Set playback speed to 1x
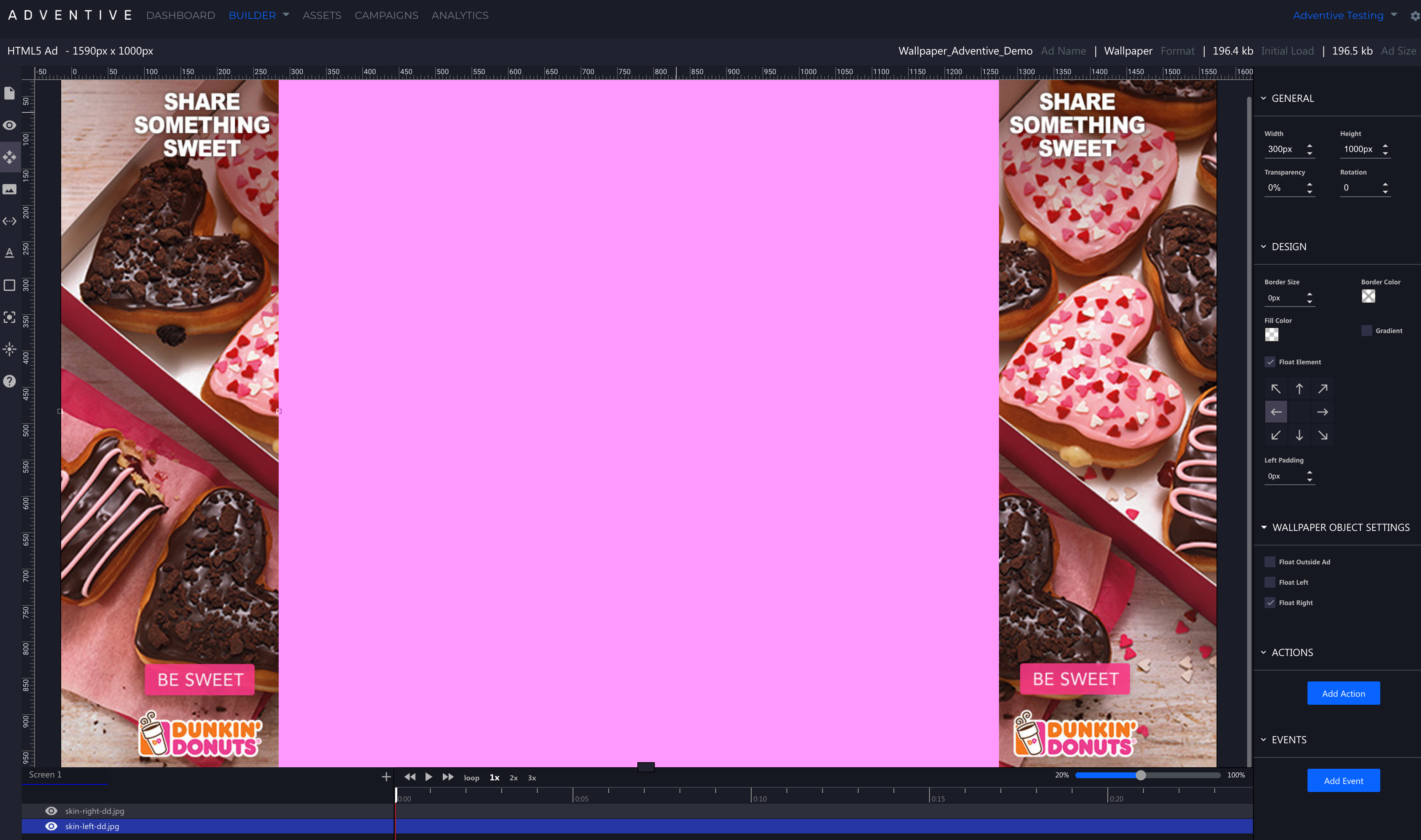Screen dimensions: 1421x840 pyautogui.click(x=494, y=778)
